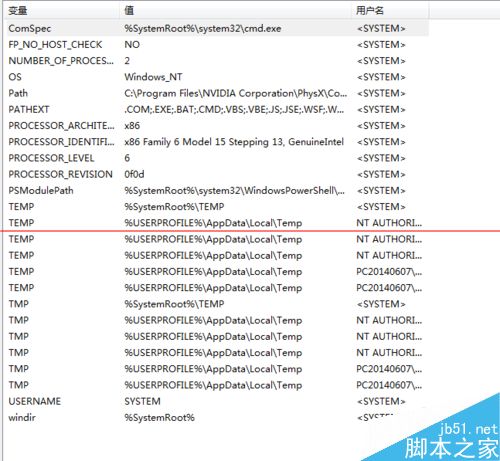Viewport: 500px width, 461px height.
Task: Click %SystemRoot%\TEMP value in the TMP row
Action: coord(174,304)
